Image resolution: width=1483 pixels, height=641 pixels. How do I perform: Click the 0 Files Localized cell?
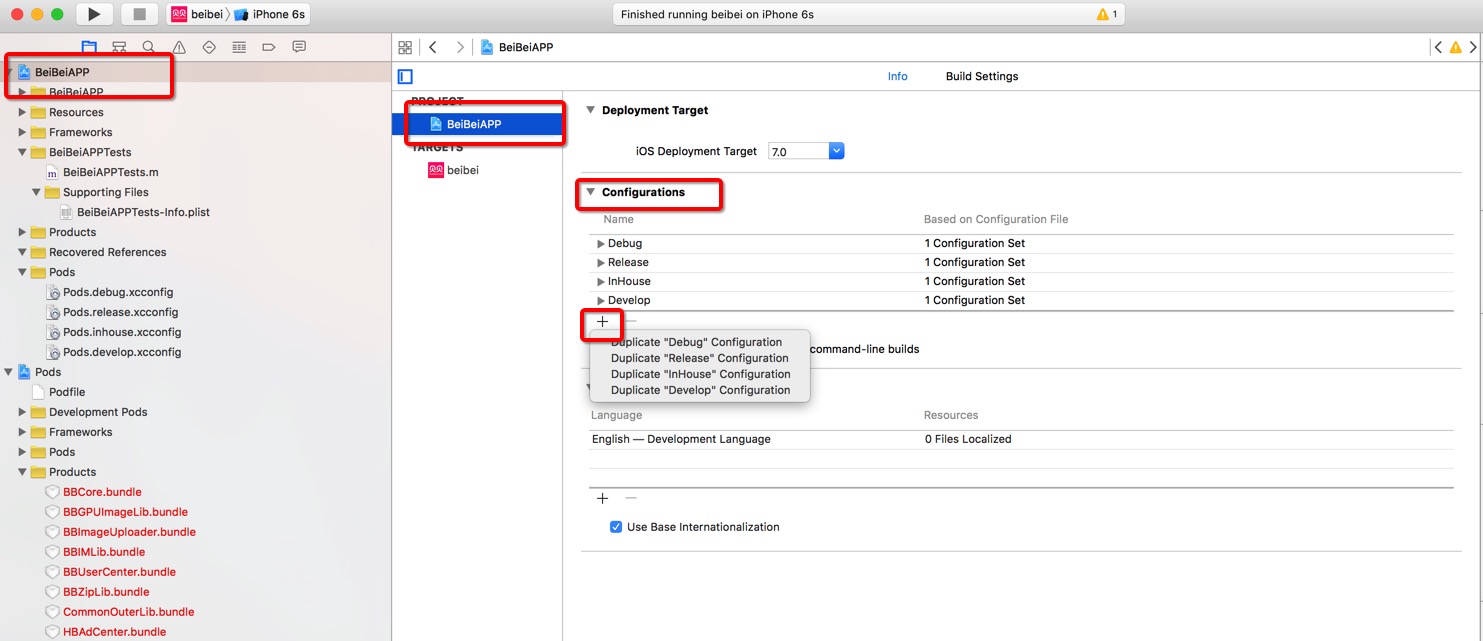point(968,439)
